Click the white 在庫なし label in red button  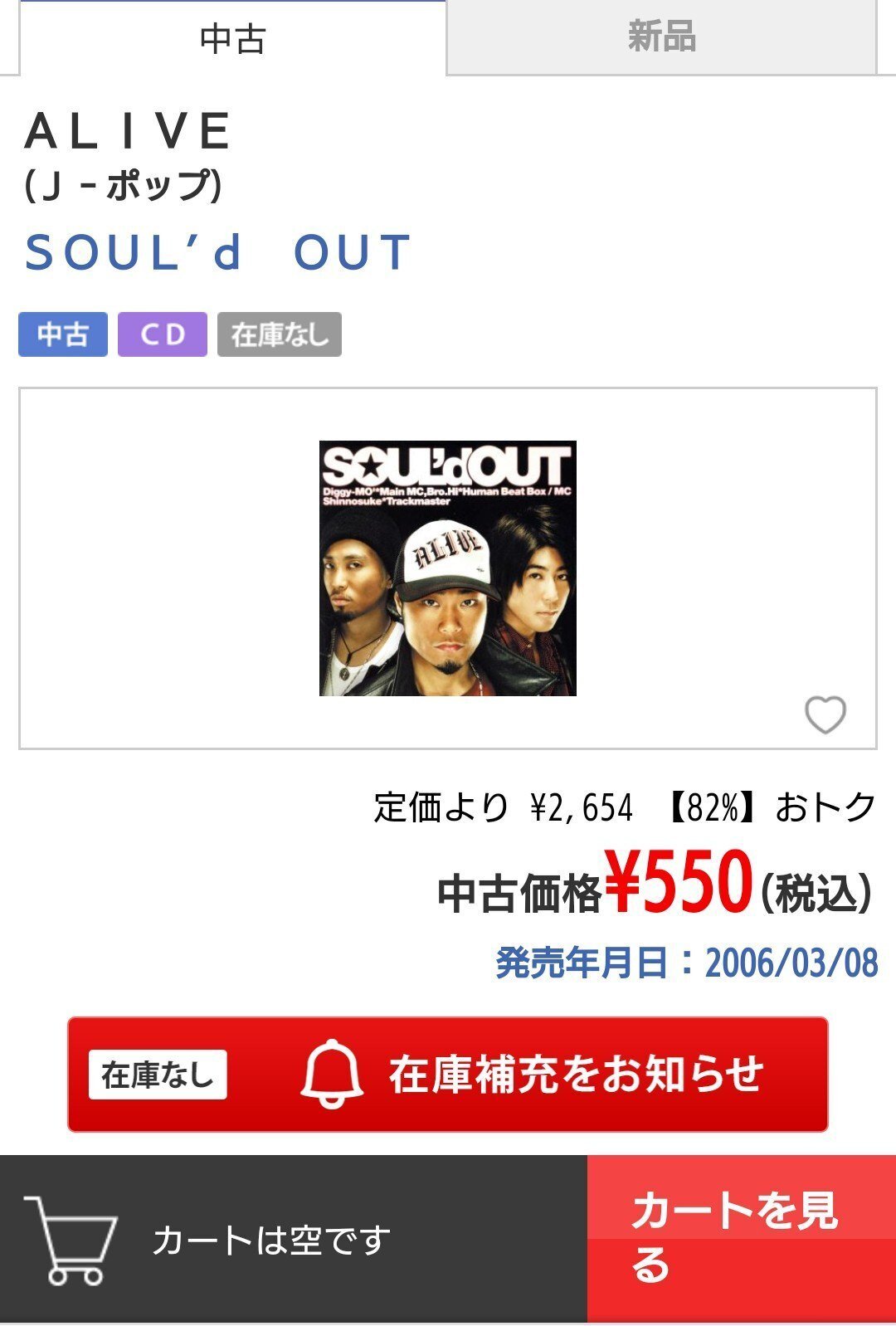(x=158, y=1075)
